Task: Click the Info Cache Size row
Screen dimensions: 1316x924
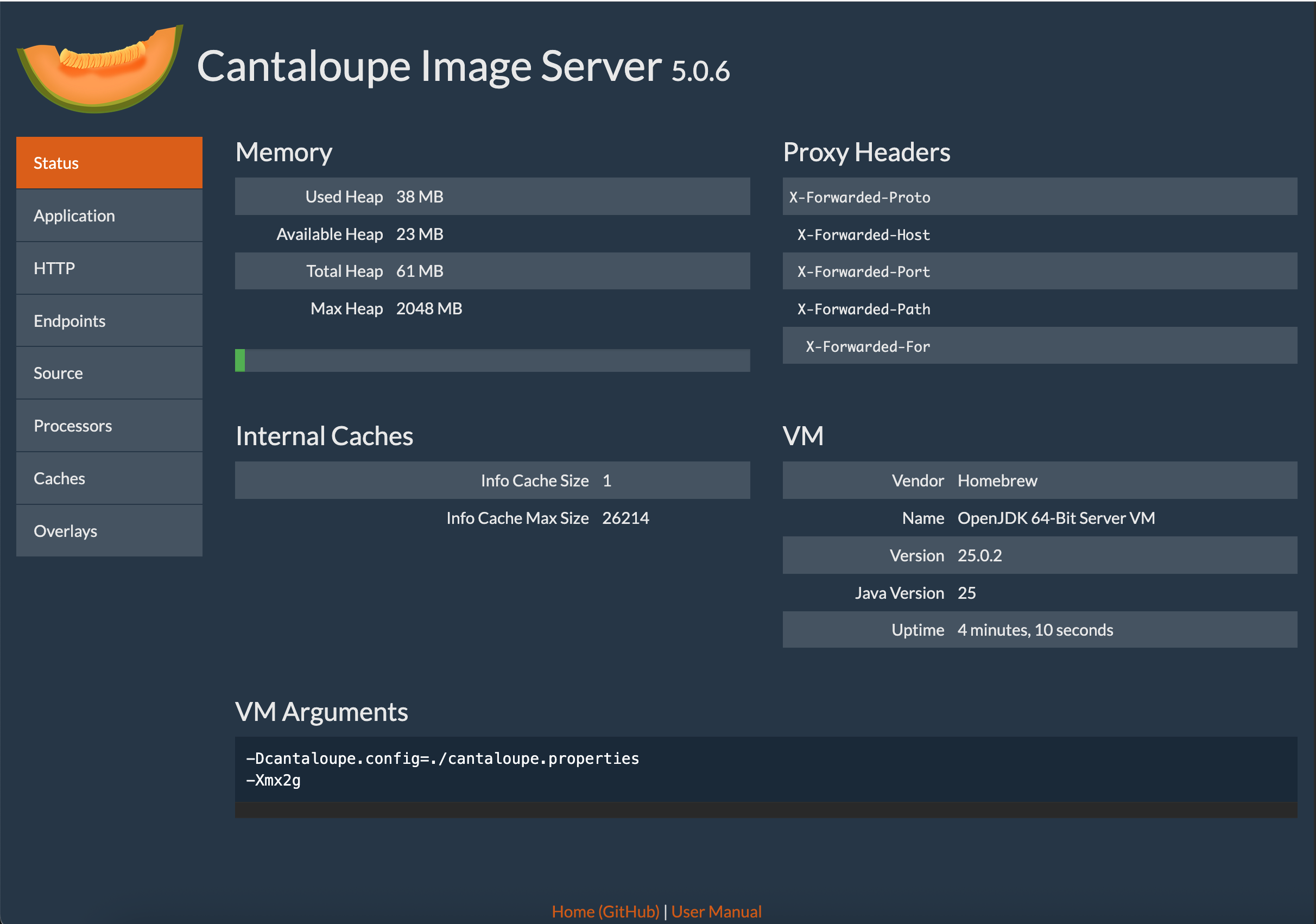Action: 492,480
